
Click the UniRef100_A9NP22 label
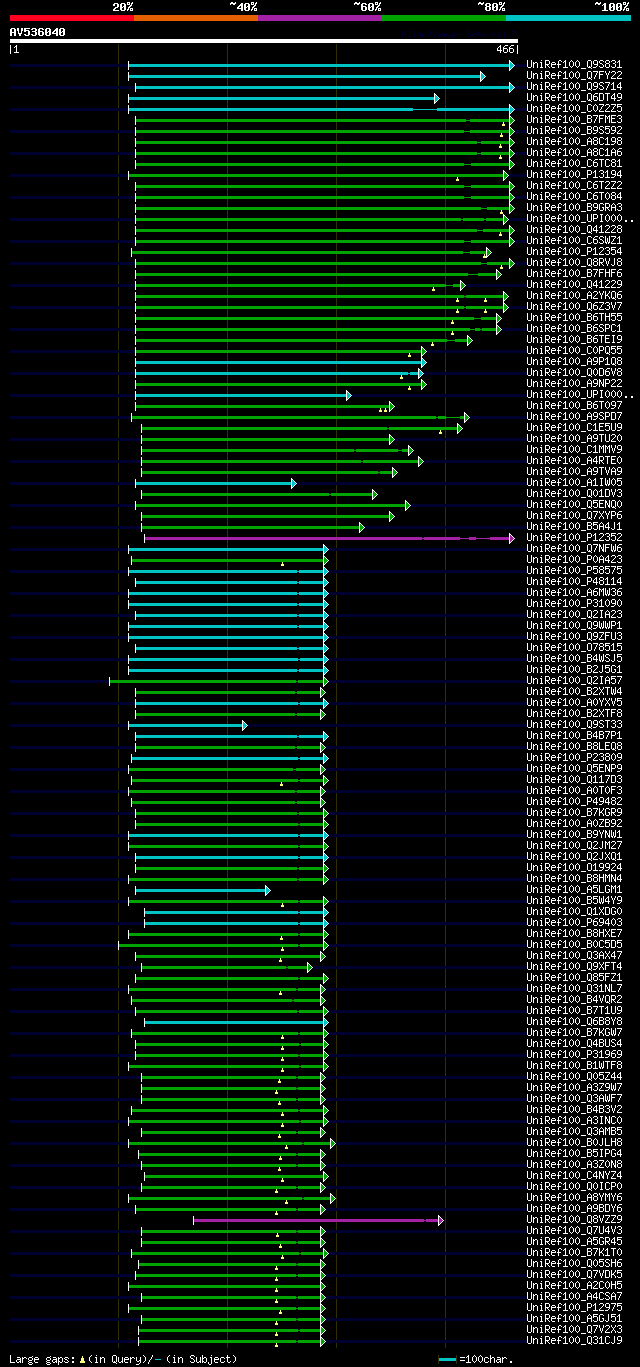coord(574,383)
